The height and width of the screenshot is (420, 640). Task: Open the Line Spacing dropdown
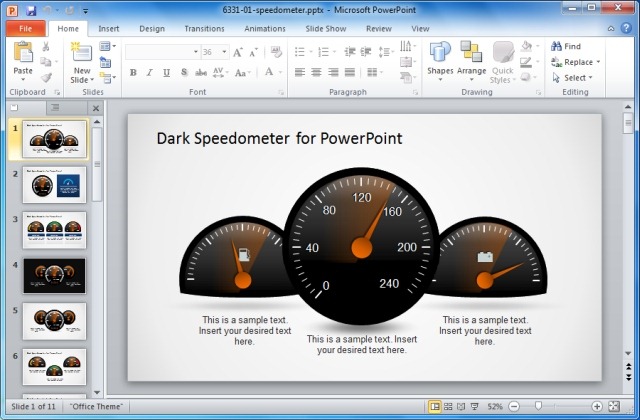(386, 52)
